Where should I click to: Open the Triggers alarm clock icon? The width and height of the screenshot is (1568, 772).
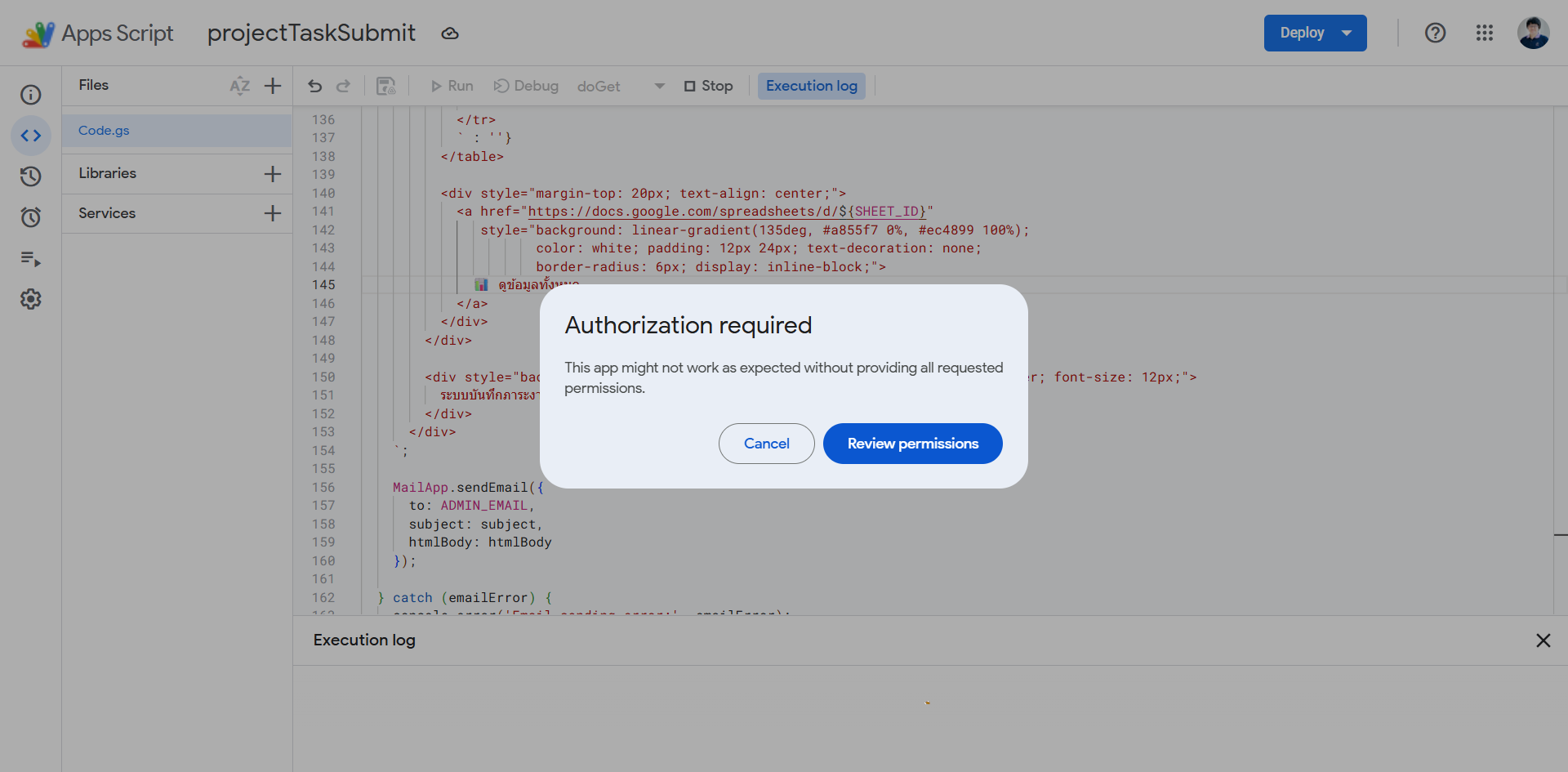click(x=31, y=217)
